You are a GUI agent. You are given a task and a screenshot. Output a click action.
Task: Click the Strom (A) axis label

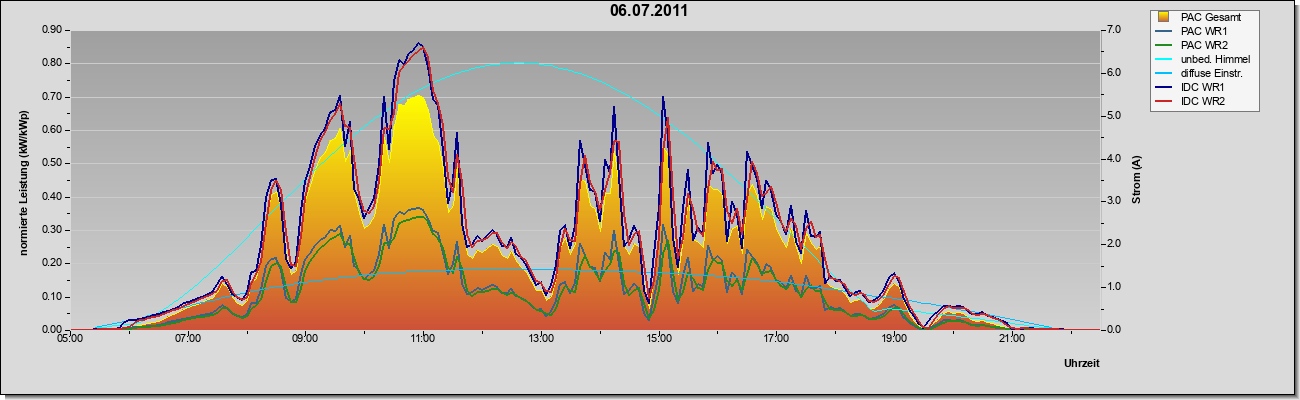(1137, 180)
